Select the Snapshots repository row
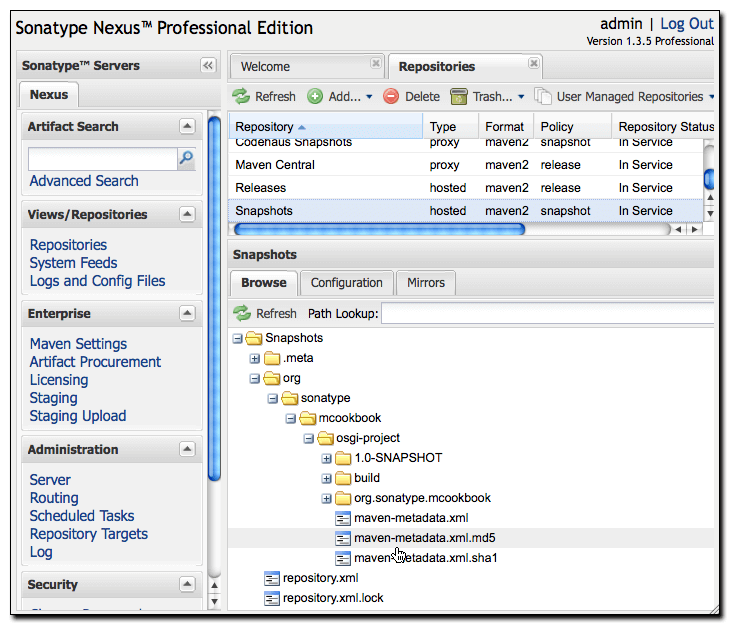This screenshot has width=730, height=625. tap(466, 211)
